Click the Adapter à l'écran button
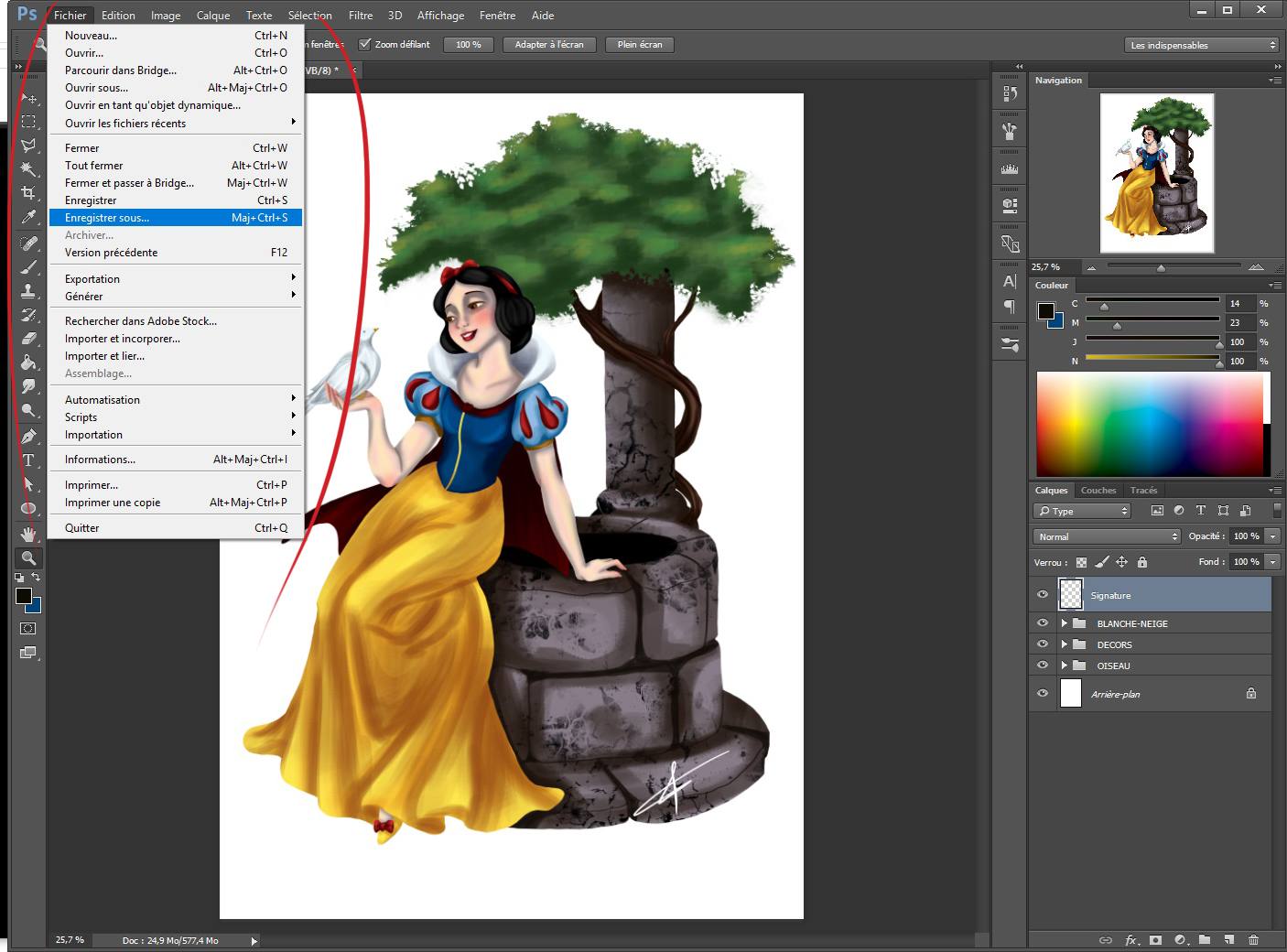1287x952 pixels. coord(549,44)
